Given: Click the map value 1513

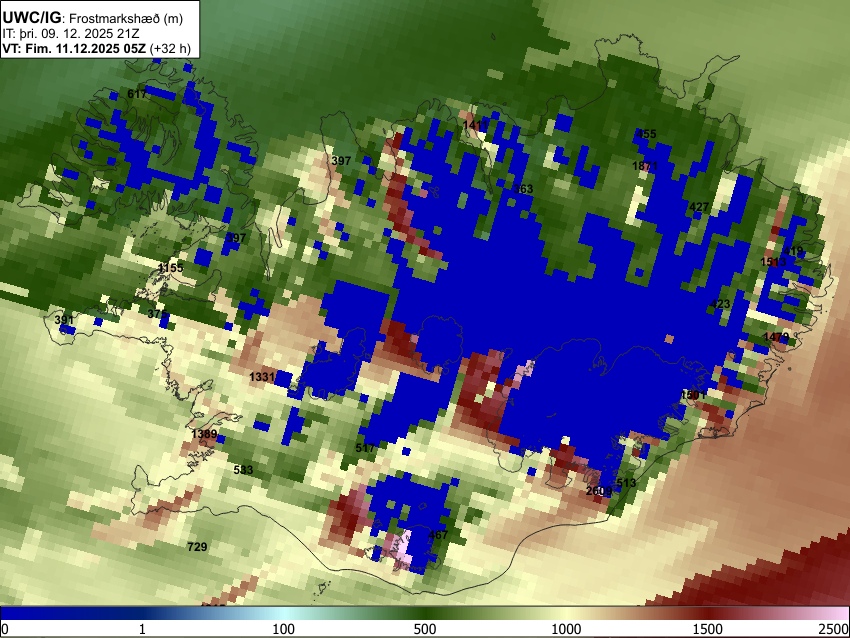Looking at the screenshot, I should tap(773, 262).
